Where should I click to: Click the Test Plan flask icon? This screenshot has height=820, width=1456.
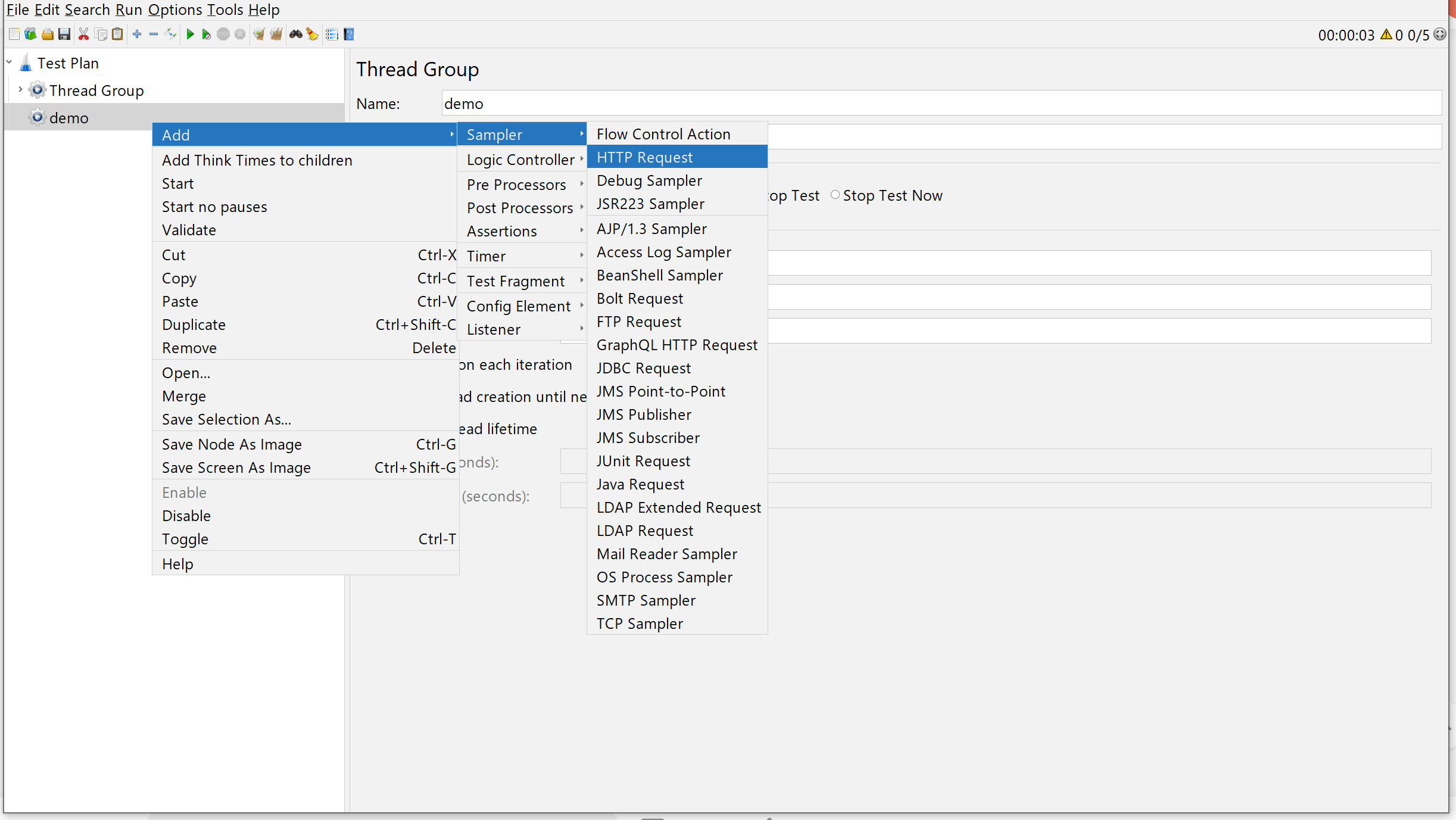tap(26, 63)
